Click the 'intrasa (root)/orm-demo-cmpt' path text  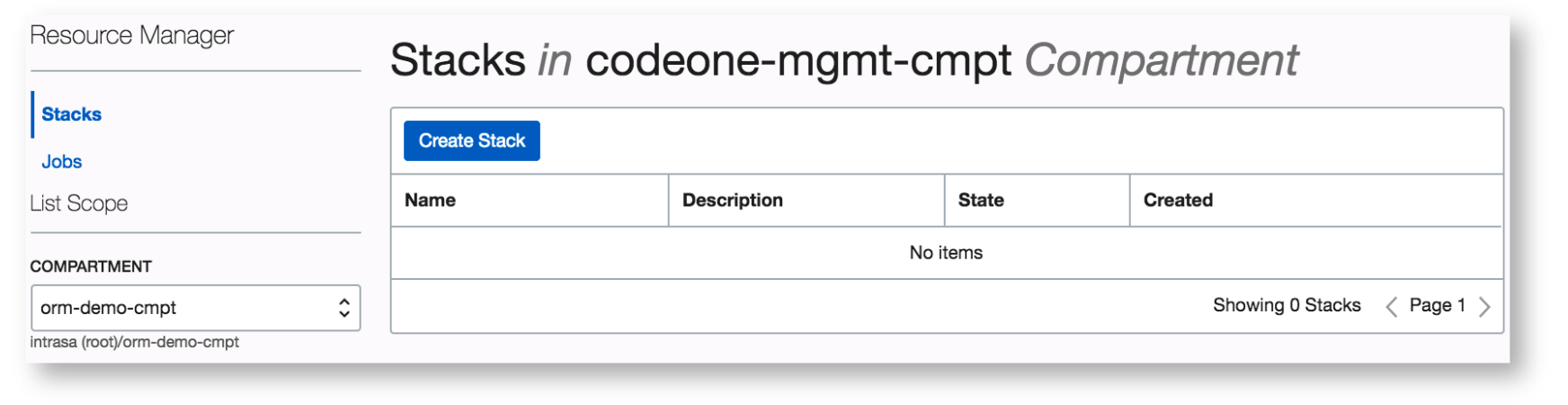135,342
